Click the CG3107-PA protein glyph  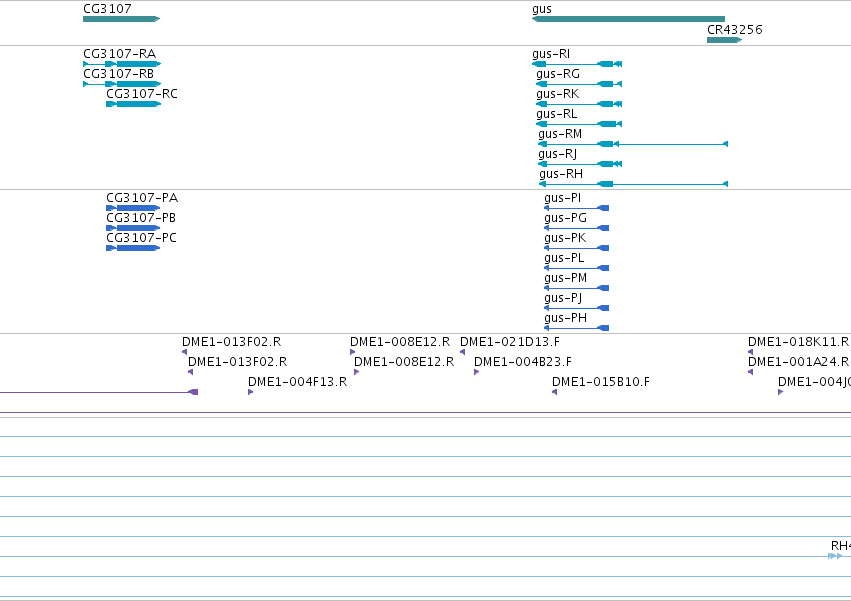tap(133, 208)
